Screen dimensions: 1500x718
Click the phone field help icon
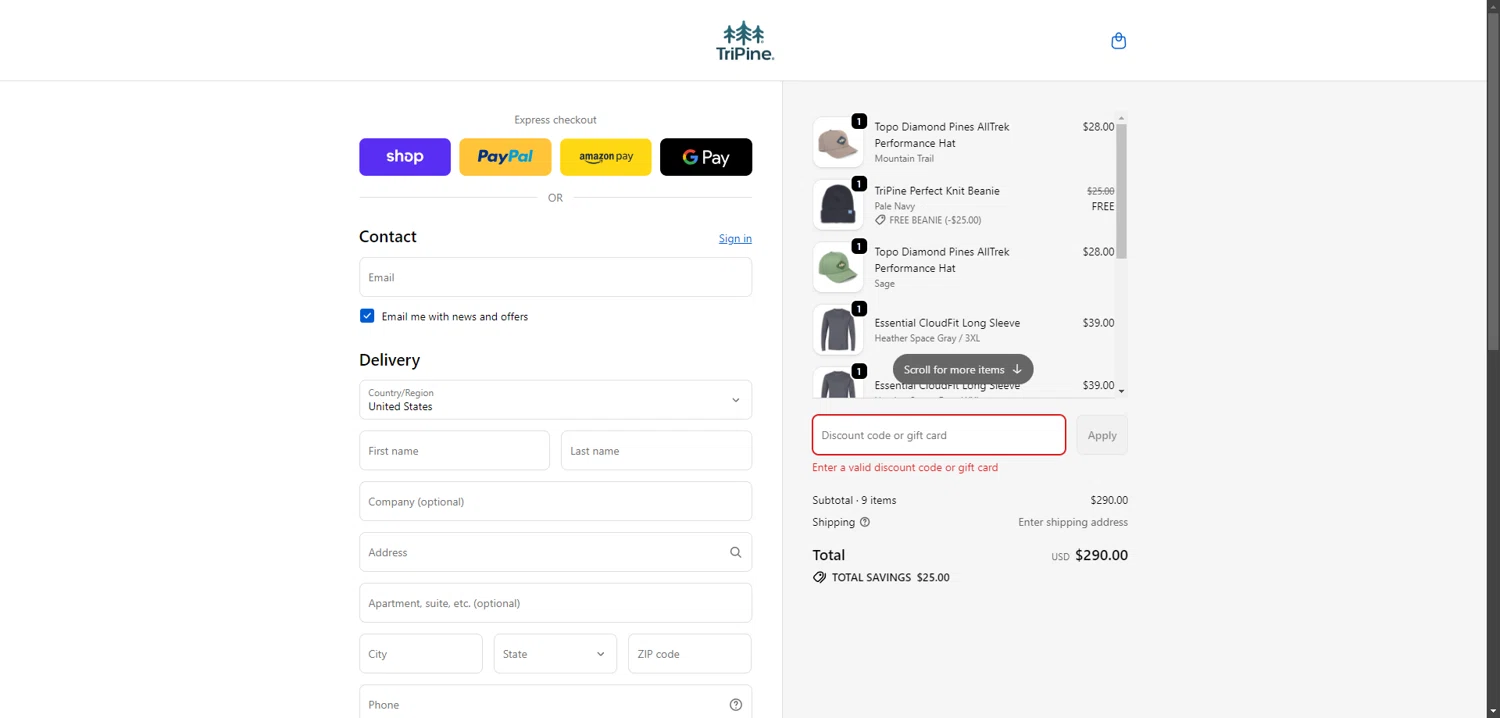point(736,705)
